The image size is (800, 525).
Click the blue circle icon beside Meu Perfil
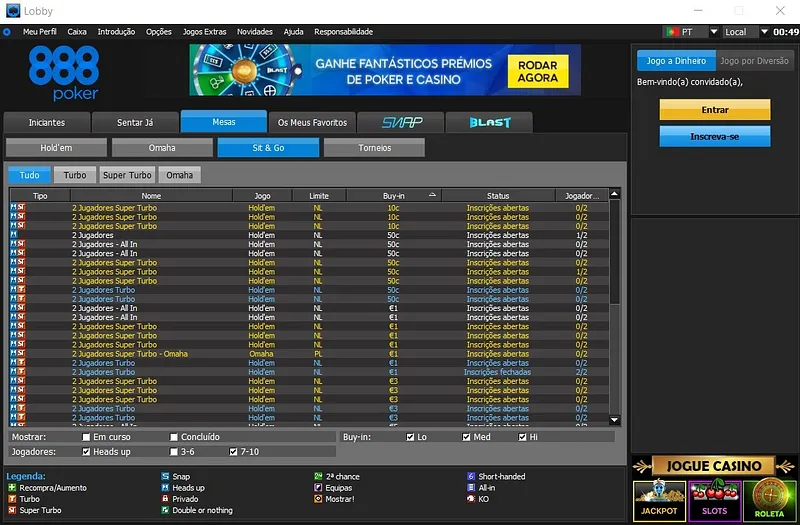tap(7, 32)
